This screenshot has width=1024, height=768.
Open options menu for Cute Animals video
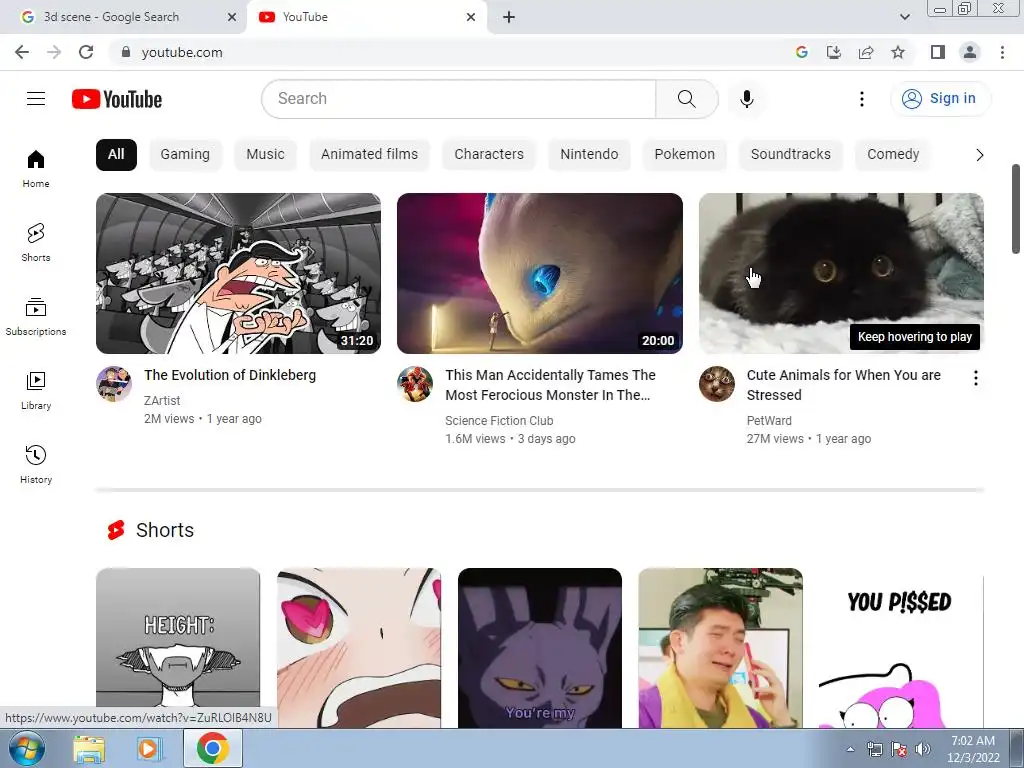click(976, 377)
